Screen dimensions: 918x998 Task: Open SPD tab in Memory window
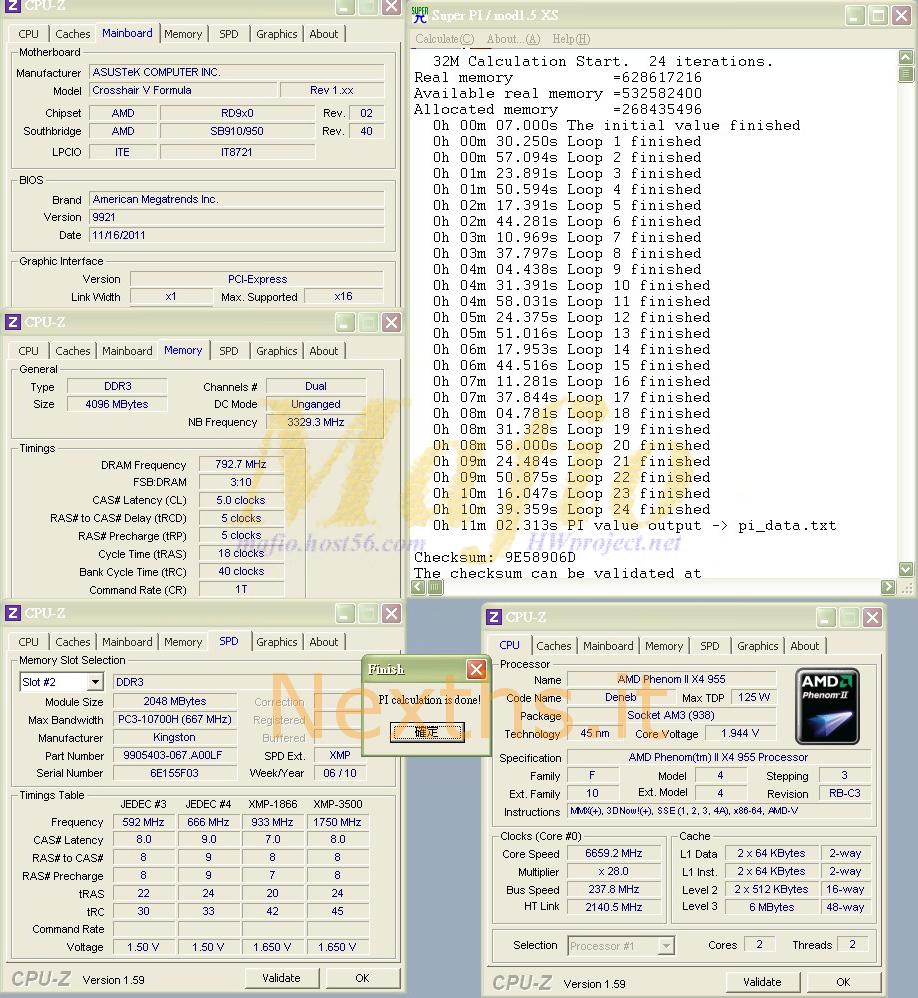point(229,351)
